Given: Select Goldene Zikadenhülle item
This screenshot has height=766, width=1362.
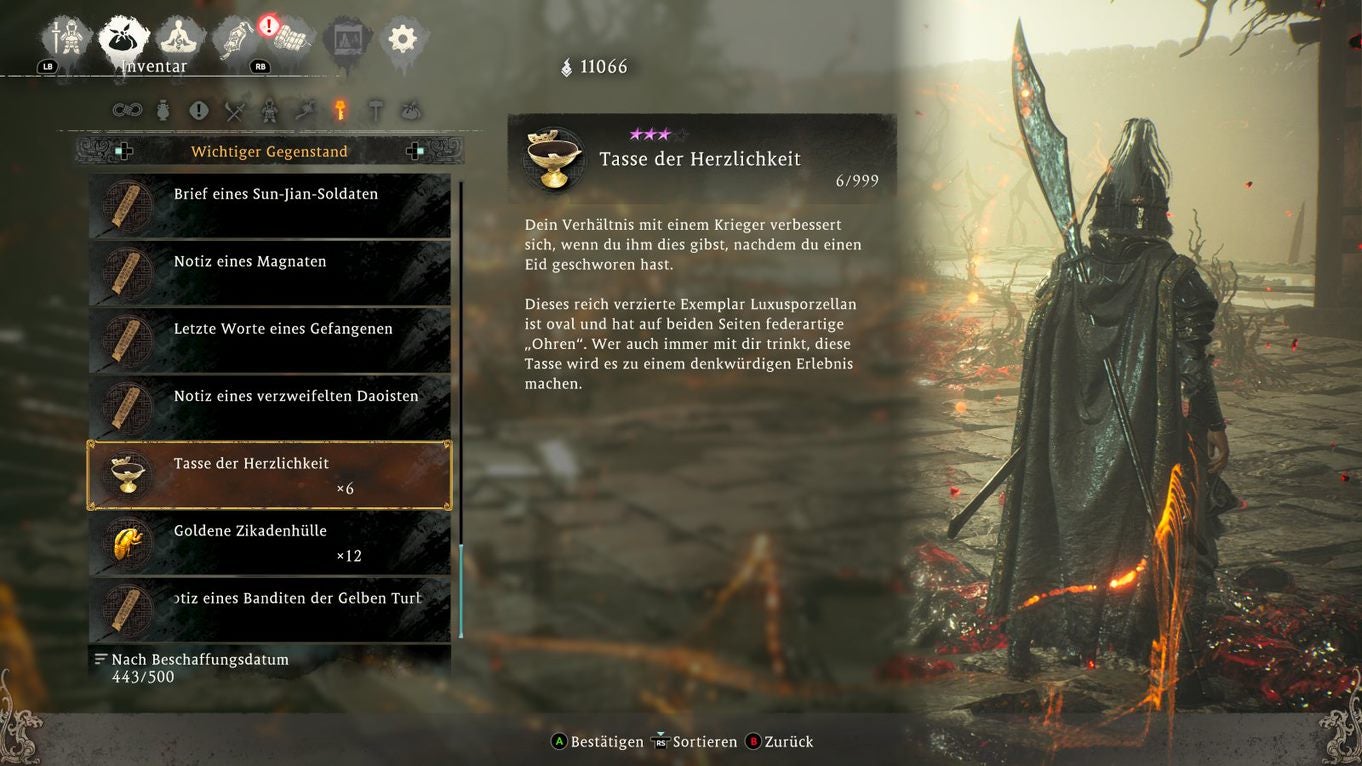Looking at the screenshot, I should [x=270, y=543].
